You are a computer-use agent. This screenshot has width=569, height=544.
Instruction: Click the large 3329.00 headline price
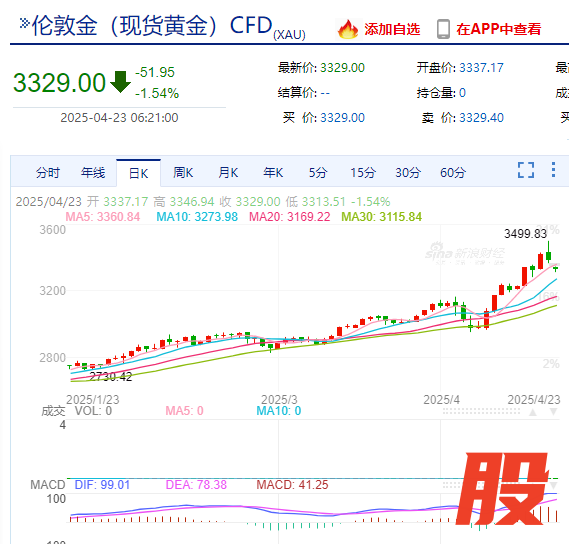click(60, 83)
